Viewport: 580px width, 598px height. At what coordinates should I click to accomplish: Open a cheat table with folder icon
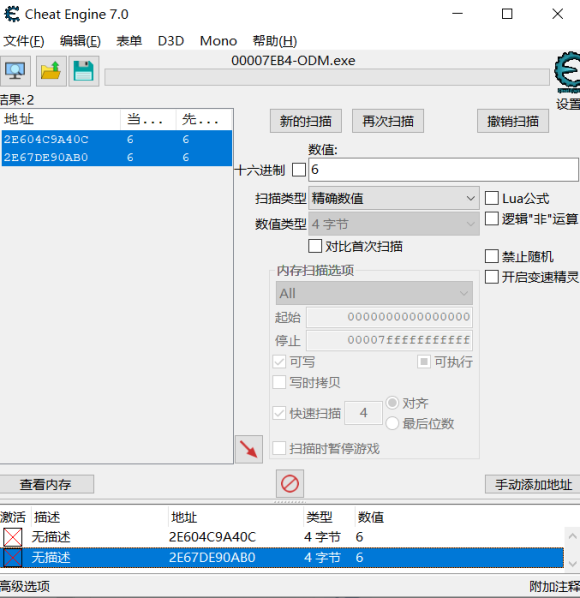51,71
